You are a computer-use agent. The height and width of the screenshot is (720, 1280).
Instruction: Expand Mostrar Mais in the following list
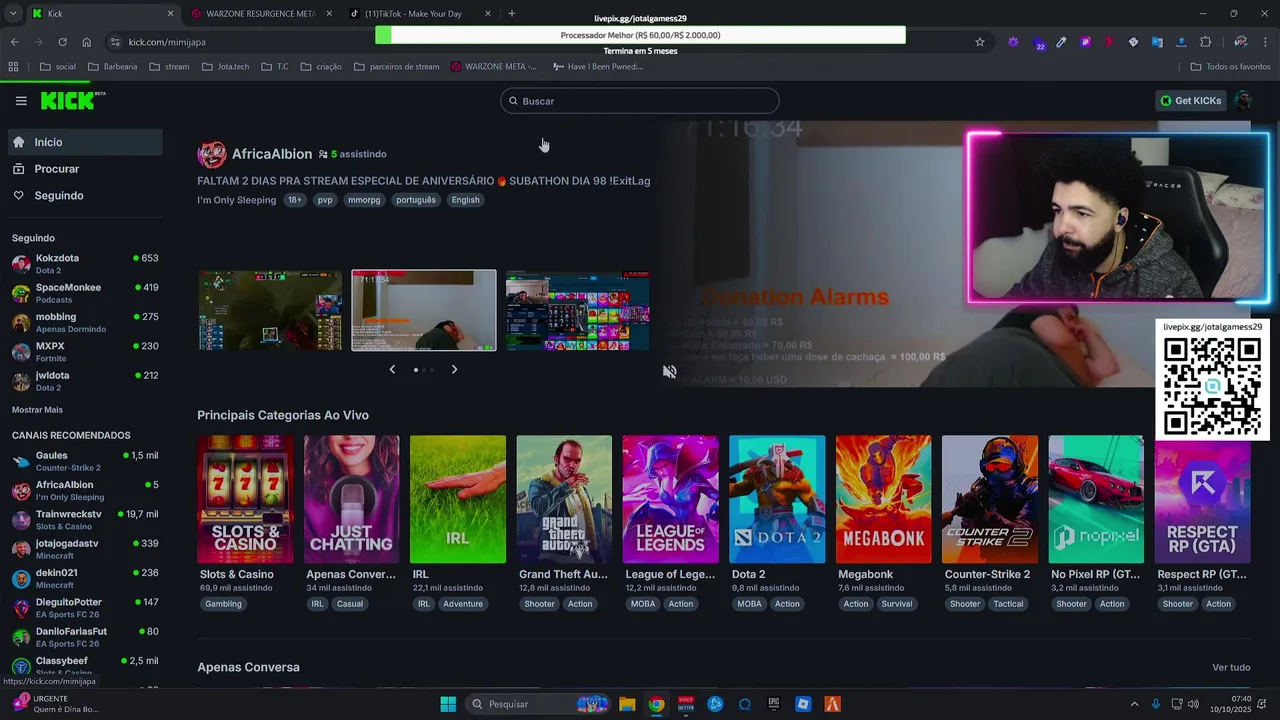coord(37,410)
